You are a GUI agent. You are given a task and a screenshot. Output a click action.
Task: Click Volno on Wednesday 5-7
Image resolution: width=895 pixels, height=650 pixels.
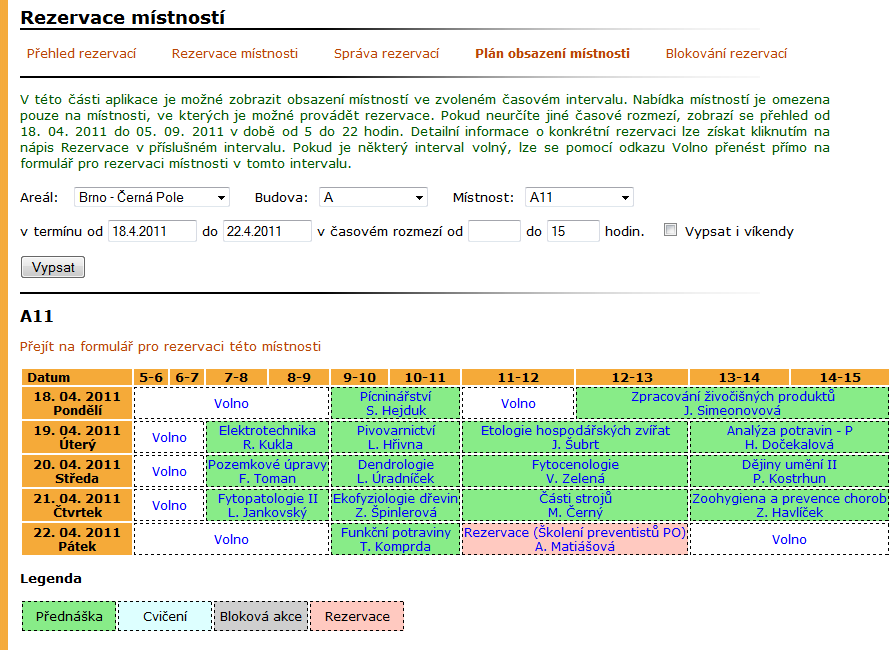click(169, 471)
